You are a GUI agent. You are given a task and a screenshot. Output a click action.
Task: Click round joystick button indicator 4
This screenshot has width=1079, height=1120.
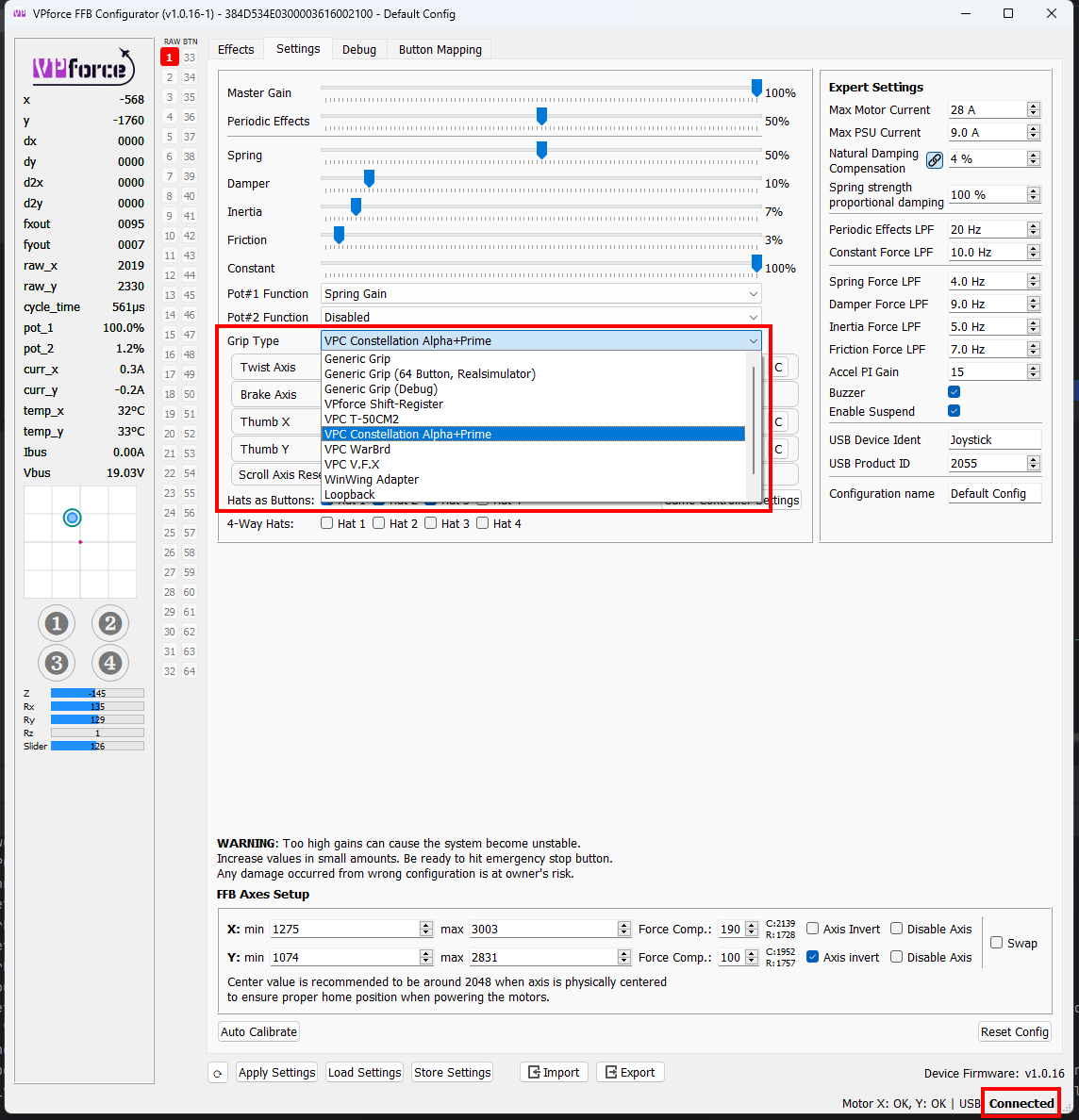click(110, 663)
